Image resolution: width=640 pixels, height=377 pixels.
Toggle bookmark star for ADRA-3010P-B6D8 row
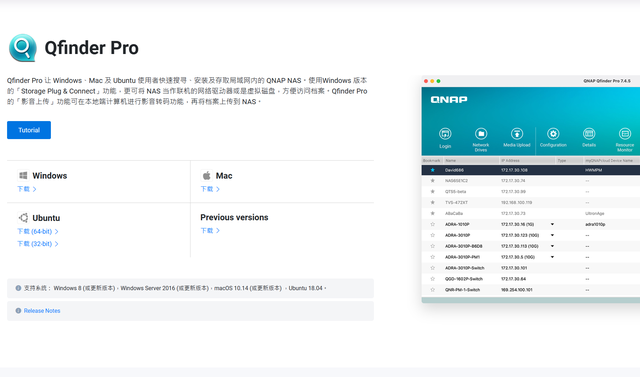pyautogui.click(x=433, y=246)
